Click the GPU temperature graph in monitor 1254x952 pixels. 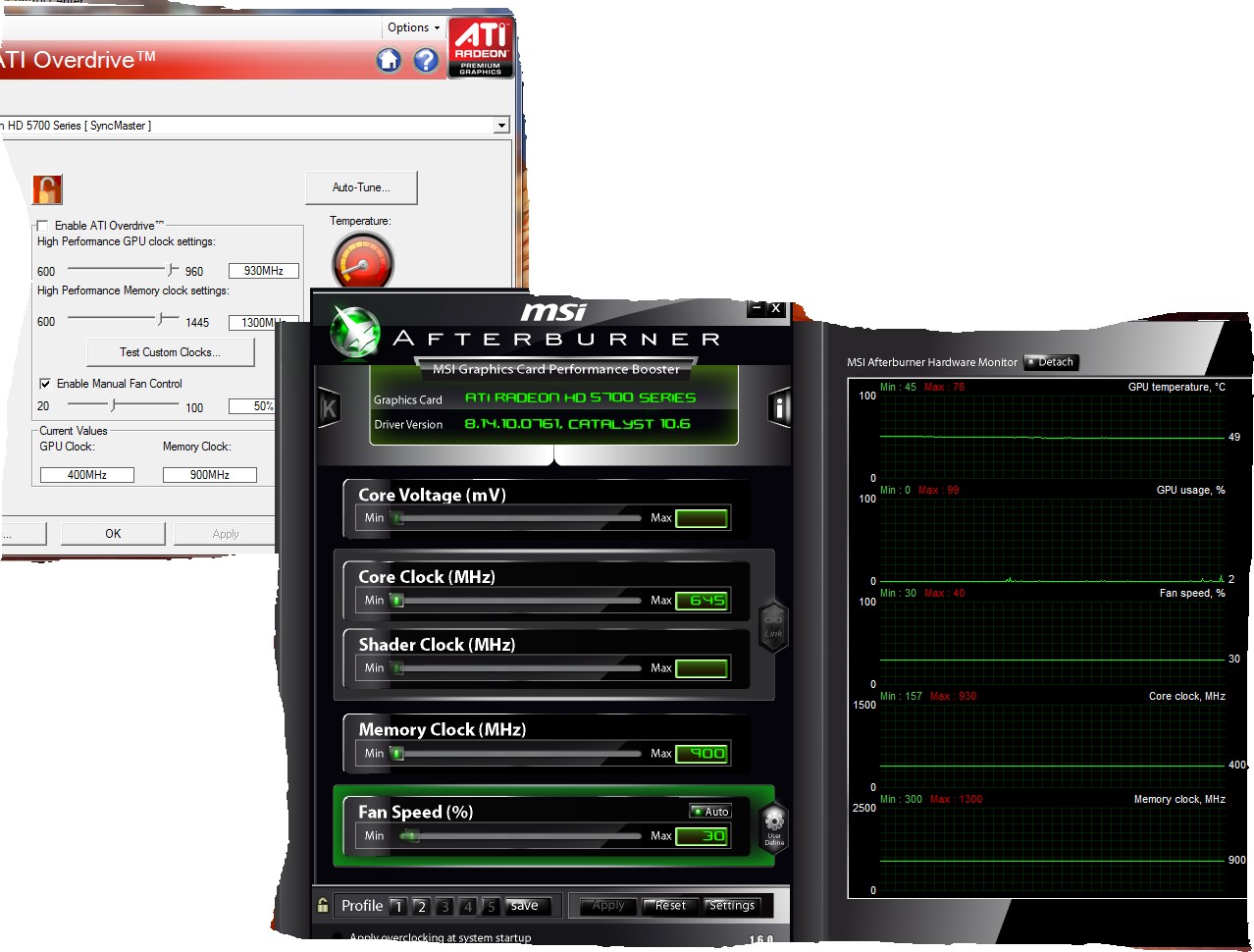[x=1052, y=436]
